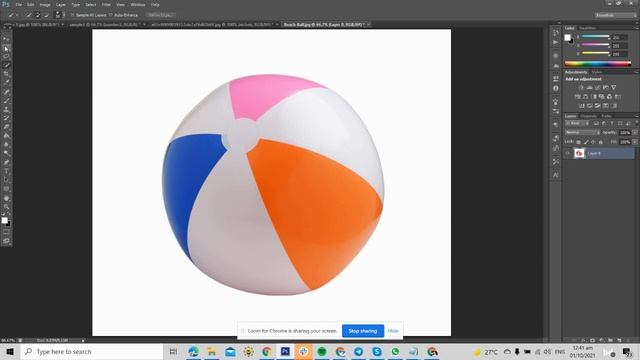Click the Add to selection mode icon
The image size is (640, 360).
tap(38, 15)
